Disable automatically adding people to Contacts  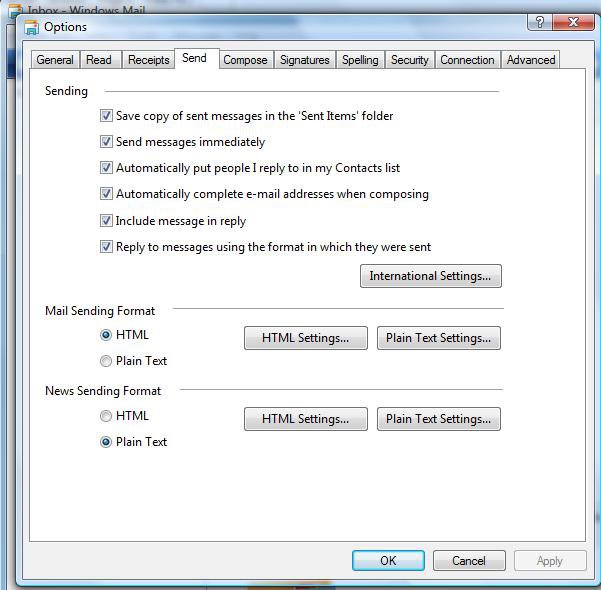[x=106, y=168]
